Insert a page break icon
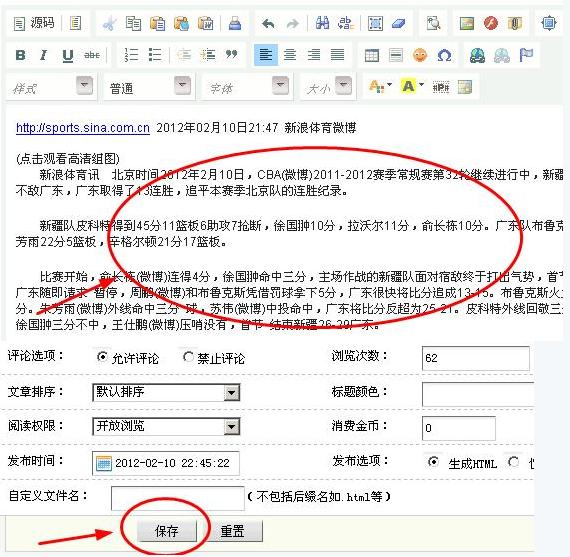This screenshot has height=557, width=570. pos(441,87)
